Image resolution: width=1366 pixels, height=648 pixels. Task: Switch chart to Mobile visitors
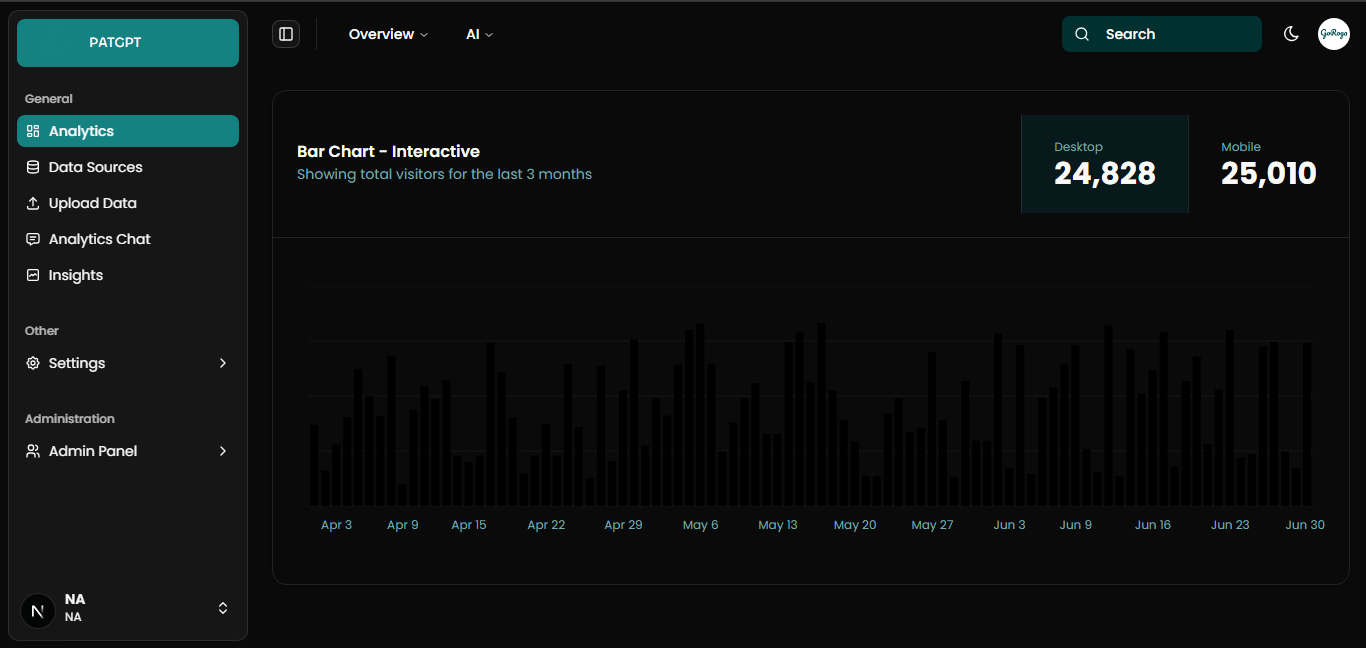pyautogui.click(x=1268, y=164)
